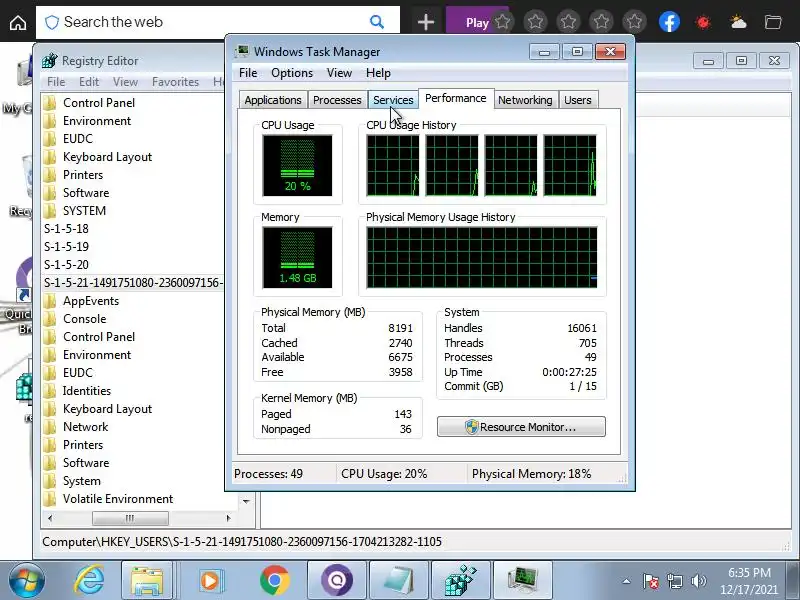
Task: Click the Action Center flag icon
Action: coord(651,581)
